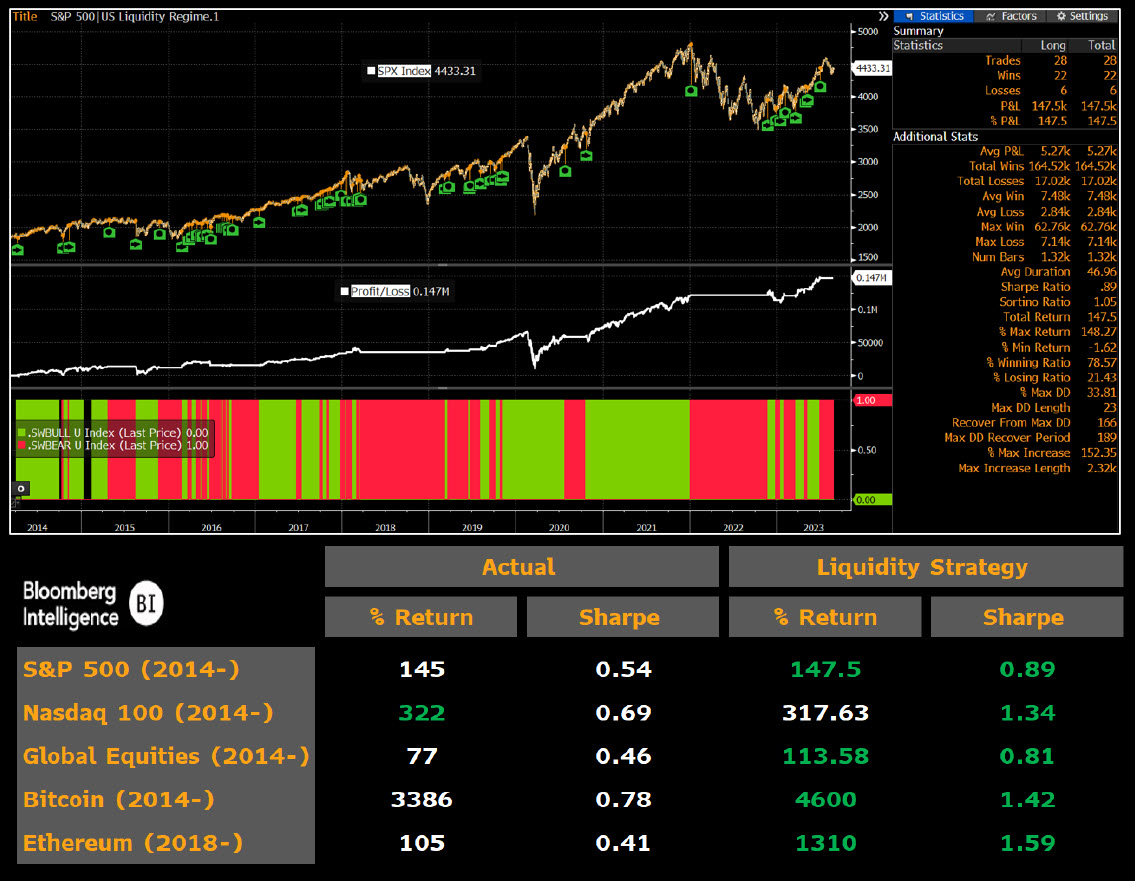Image resolution: width=1135 pixels, height=881 pixels.
Task: Select the Total Wins row label
Action: click(996, 166)
